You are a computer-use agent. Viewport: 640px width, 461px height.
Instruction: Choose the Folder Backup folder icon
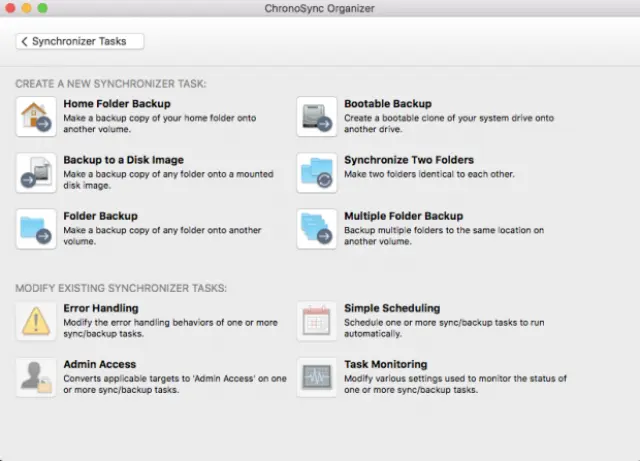click(36, 229)
